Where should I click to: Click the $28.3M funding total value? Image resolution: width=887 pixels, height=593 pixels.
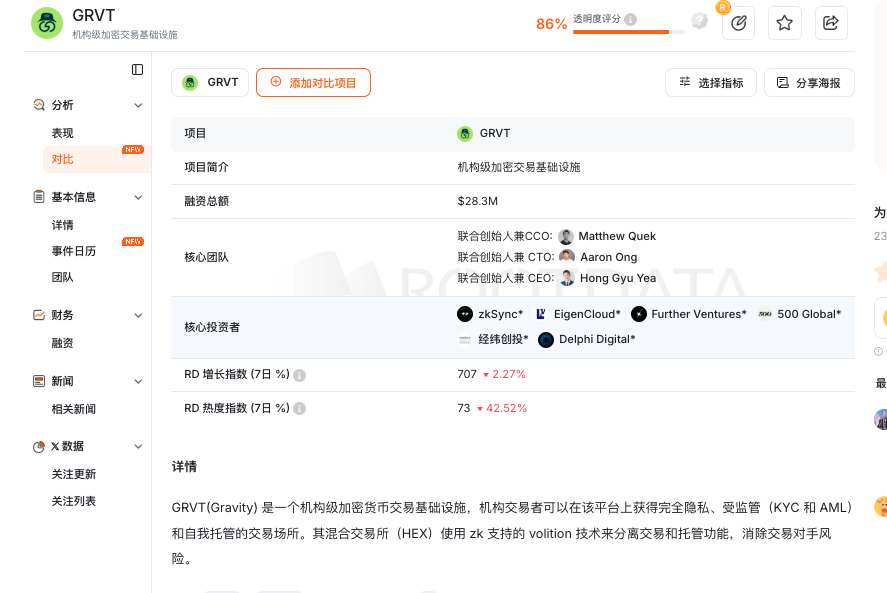(x=477, y=201)
